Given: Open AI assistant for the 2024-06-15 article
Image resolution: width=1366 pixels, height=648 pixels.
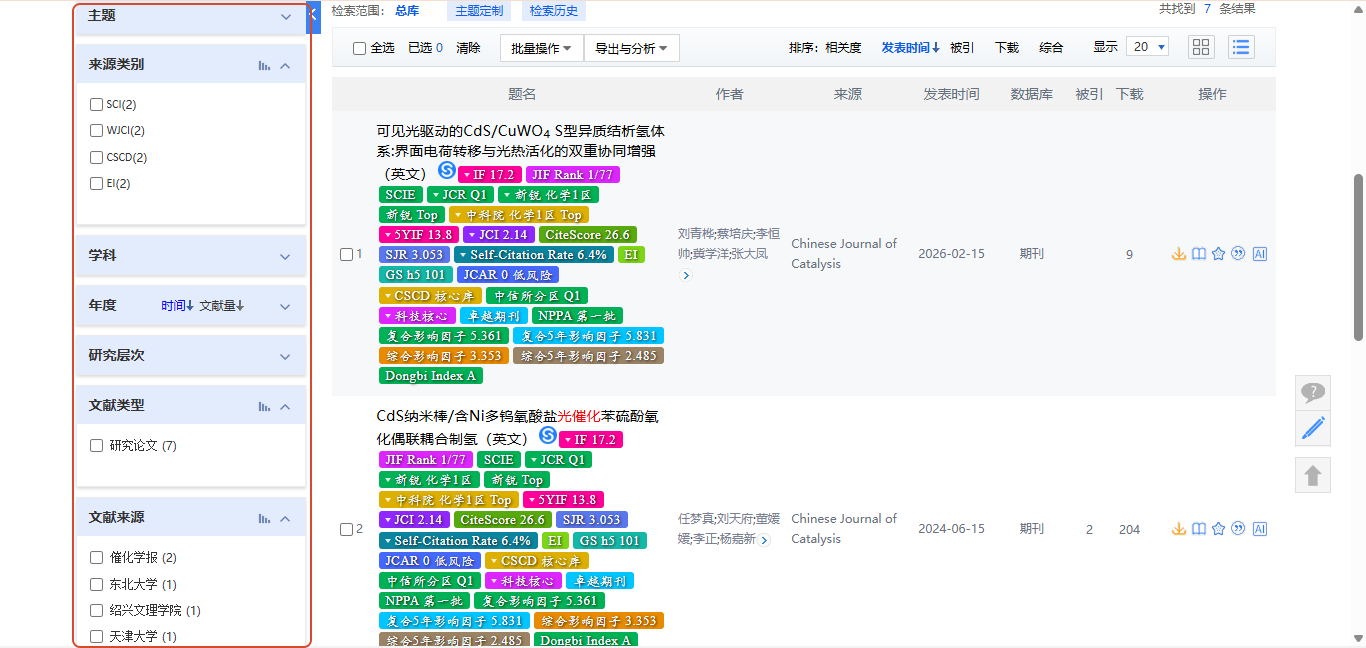Looking at the screenshot, I should point(1260,529).
